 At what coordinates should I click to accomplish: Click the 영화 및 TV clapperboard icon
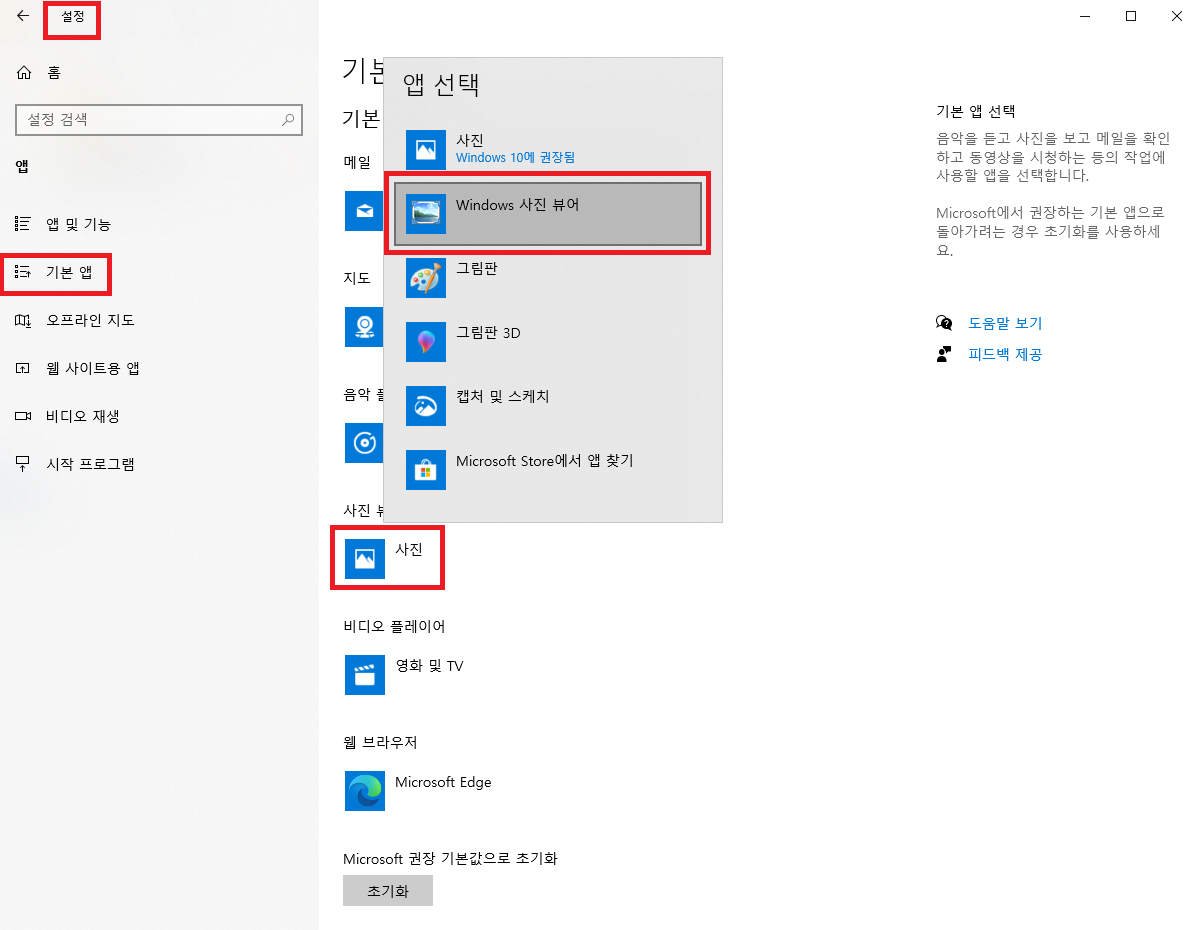[x=365, y=674]
